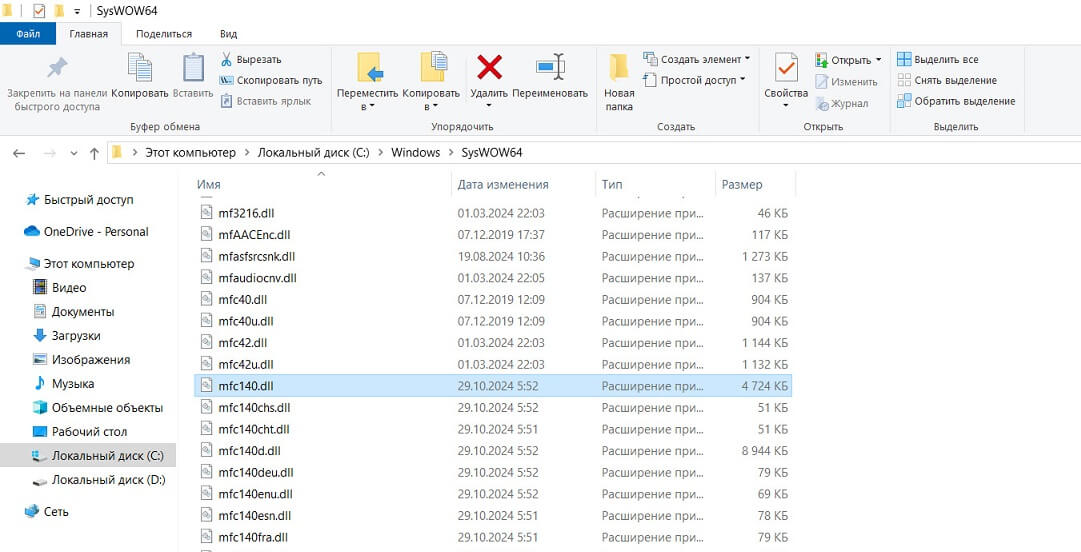Click mfc140cht.dll file icon
The image size is (1081, 552).
point(206,429)
